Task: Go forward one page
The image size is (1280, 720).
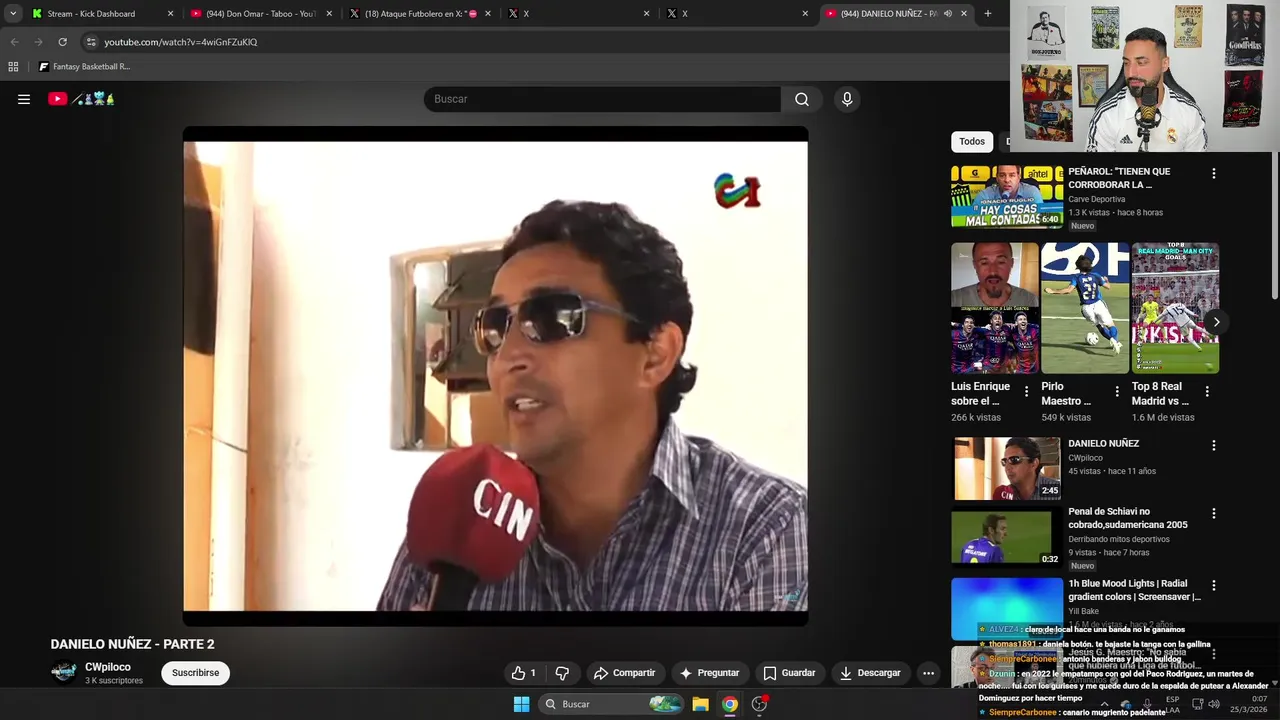Action: coord(38,42)
